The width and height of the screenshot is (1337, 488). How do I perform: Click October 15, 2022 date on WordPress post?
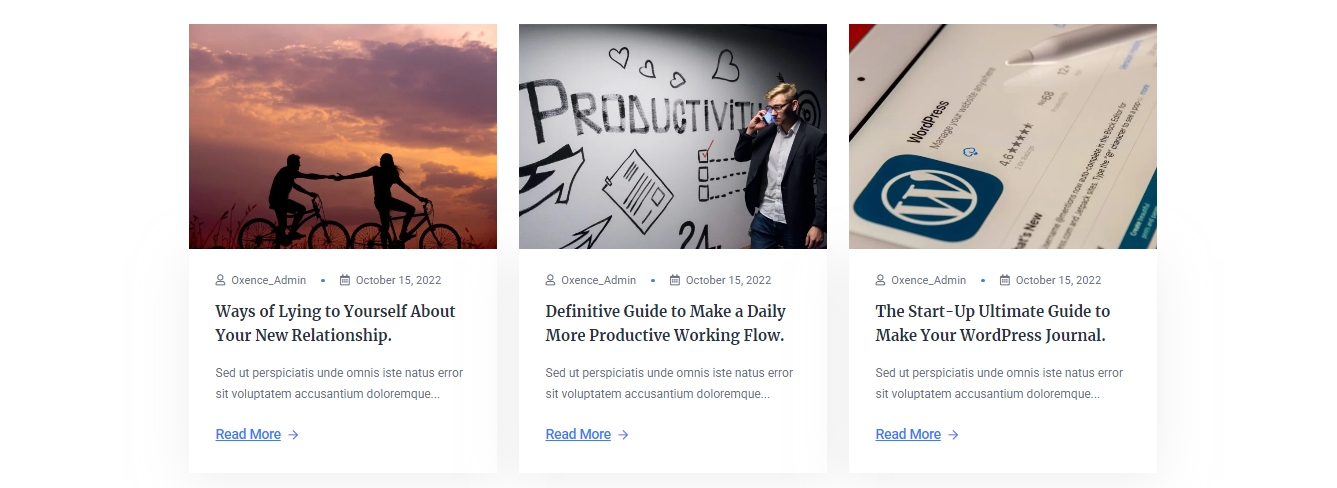(x=1058, y=280)
